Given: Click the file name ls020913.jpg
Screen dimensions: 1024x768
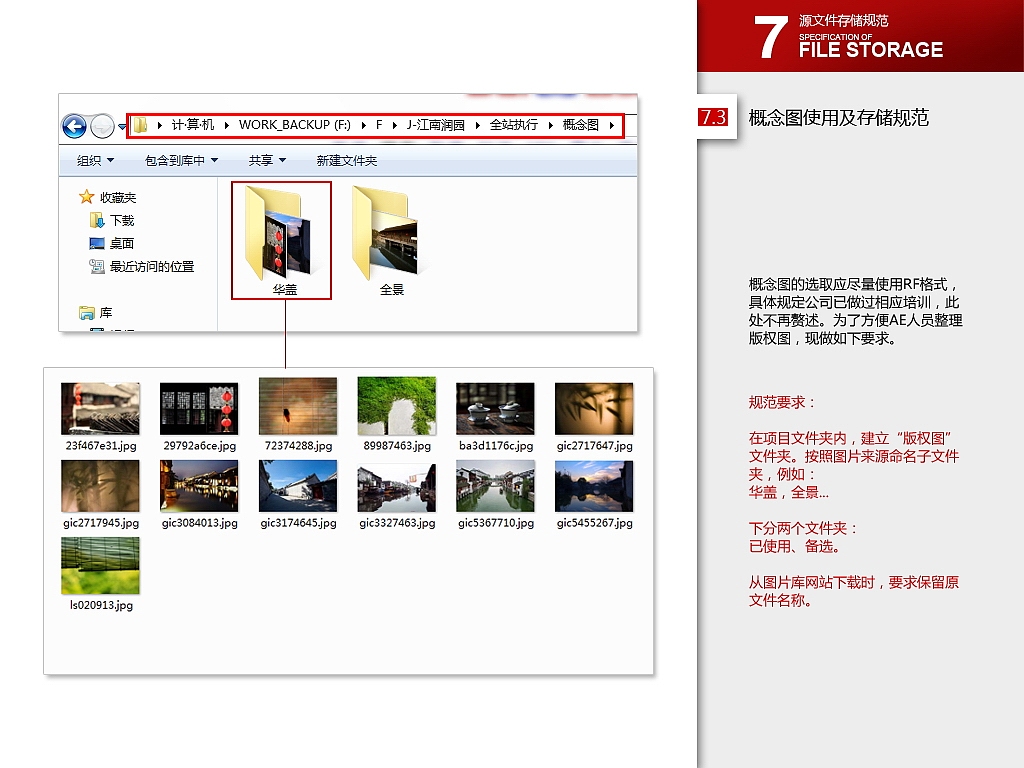Looking at the screenshot, I should 101,605.
